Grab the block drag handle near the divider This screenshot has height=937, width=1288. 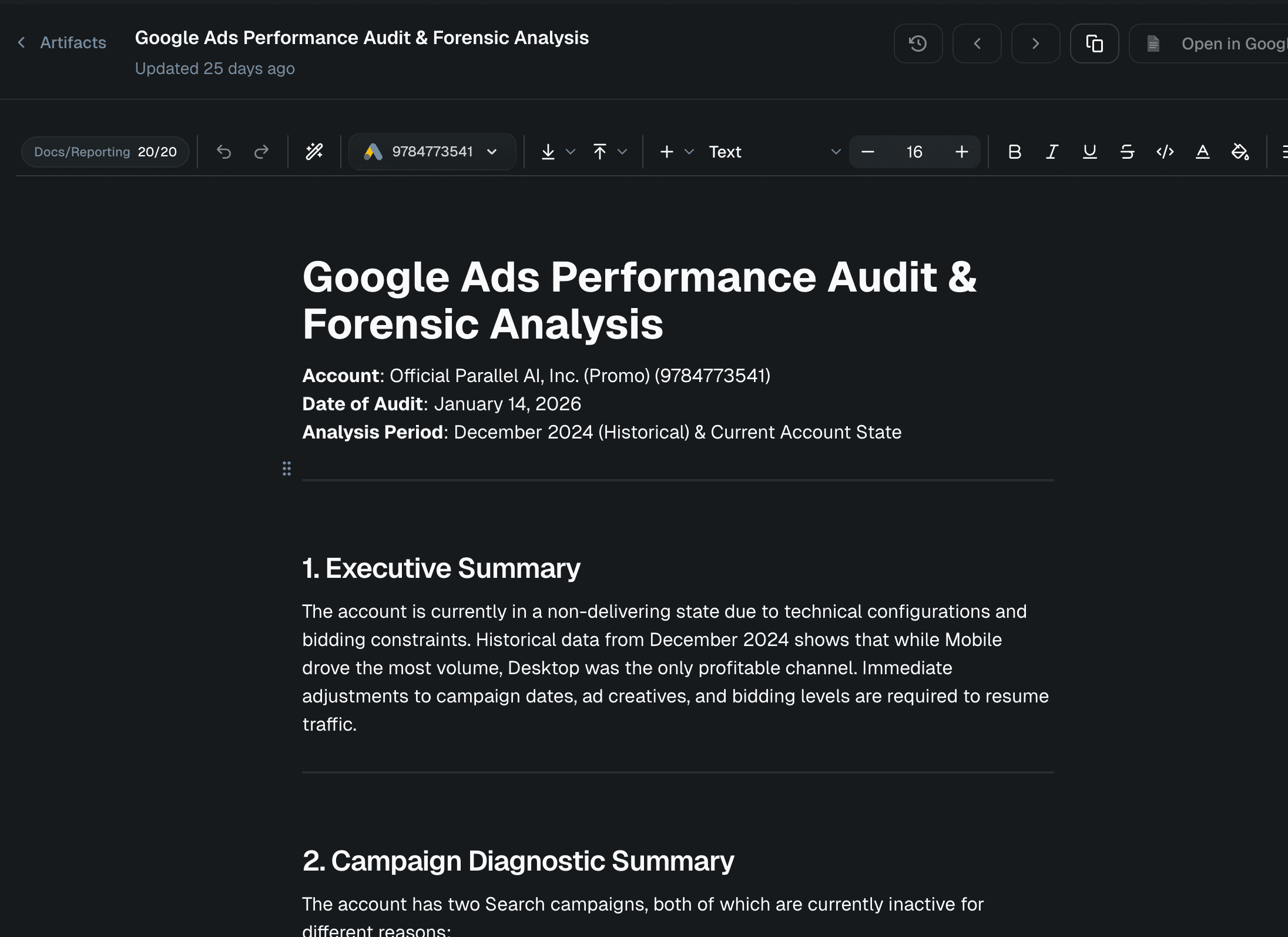pos(287,469)
